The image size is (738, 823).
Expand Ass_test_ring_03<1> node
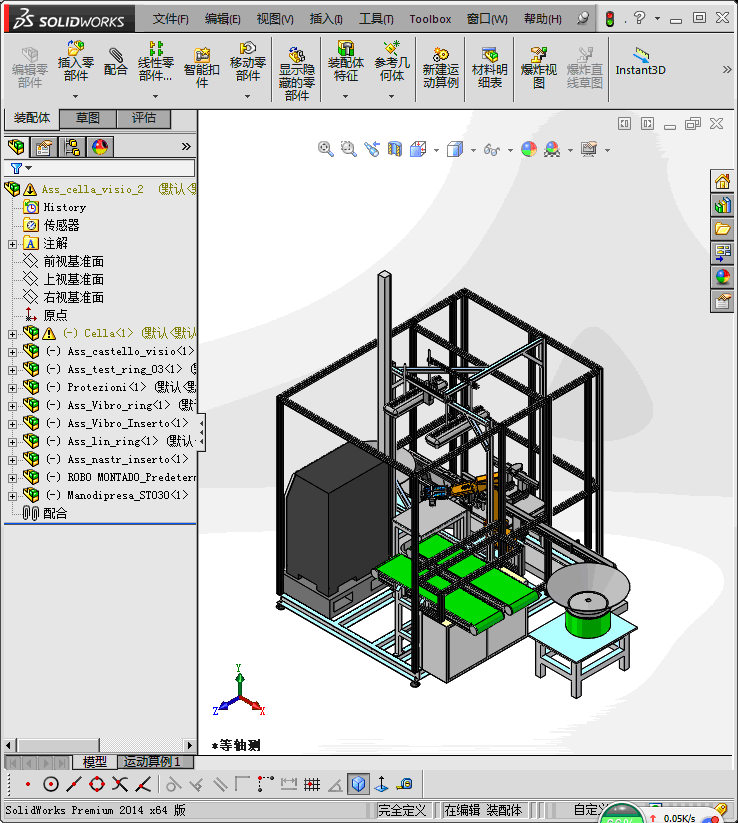tap(12, 370)
